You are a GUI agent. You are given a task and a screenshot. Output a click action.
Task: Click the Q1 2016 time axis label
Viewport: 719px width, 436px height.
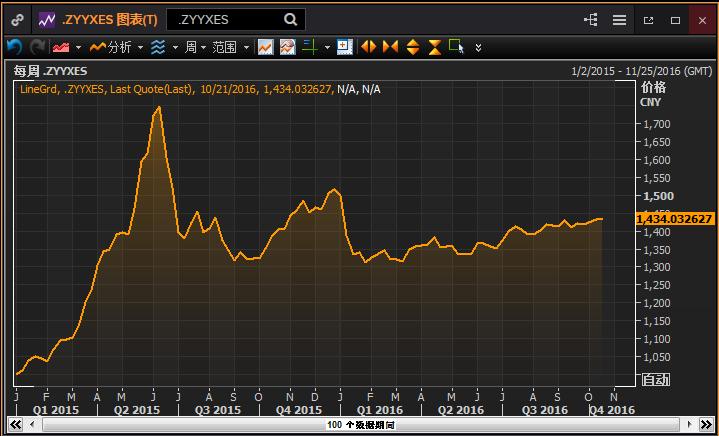380,410
